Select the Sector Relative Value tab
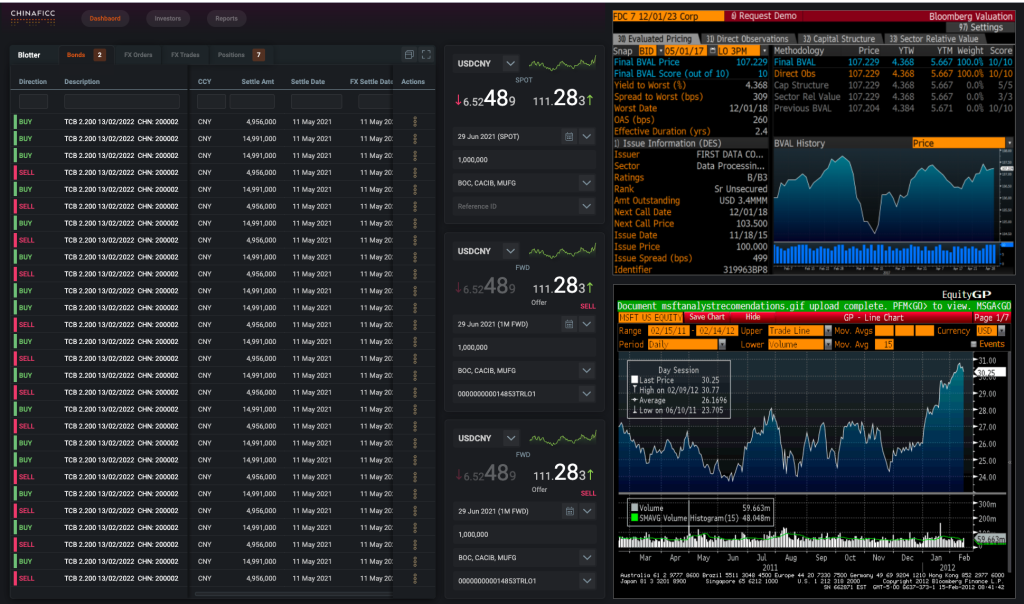This screenshot has width=1024, height=604. [933, 39]
